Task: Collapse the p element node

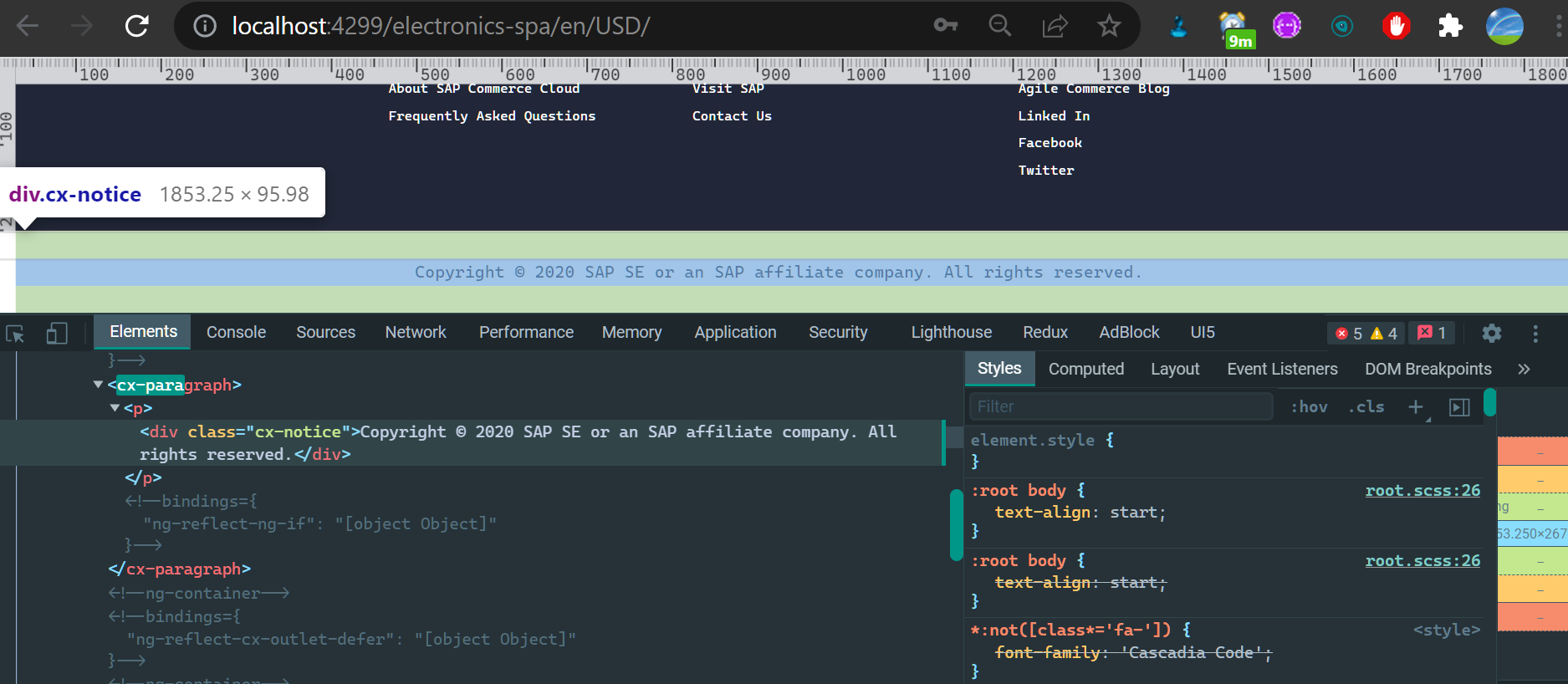Action: (x=115, y=408)
